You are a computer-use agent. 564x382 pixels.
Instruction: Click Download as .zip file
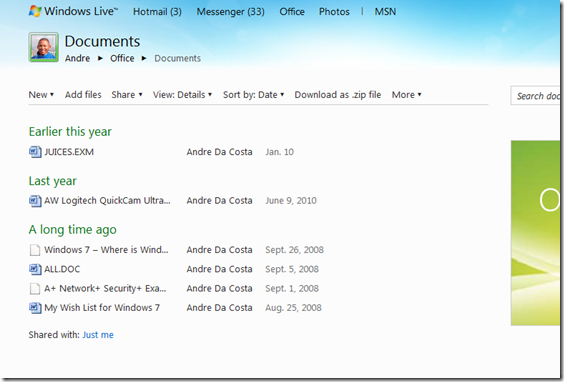pyautogui.click(x=338, y=95)
